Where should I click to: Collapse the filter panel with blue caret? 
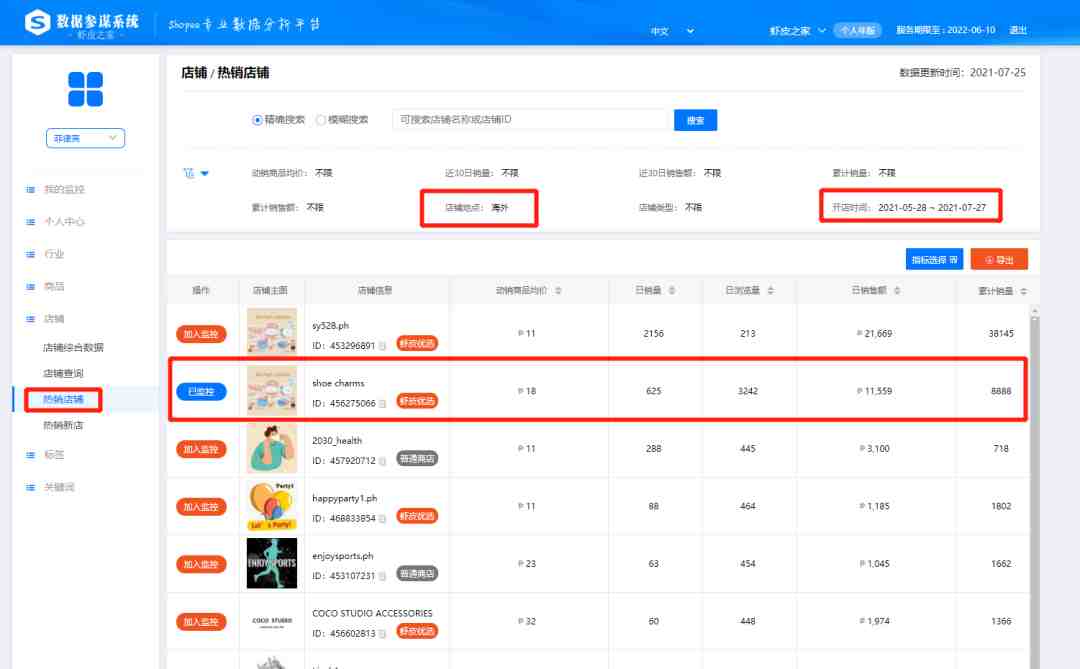tap(205, 174)
